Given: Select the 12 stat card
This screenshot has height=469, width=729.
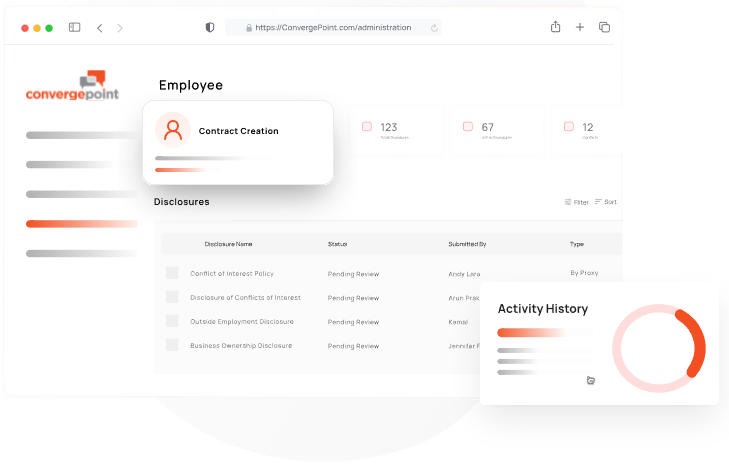Looking at the screenshot, I should click(587, 130).
